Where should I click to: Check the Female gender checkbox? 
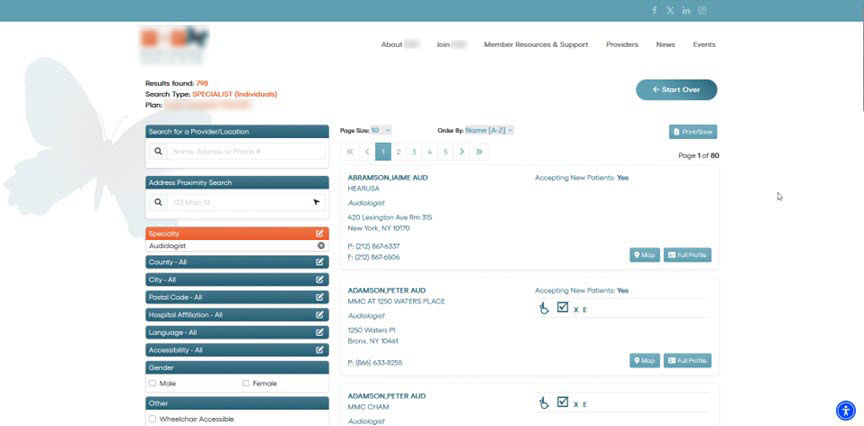pyautogui.click(x=246, y=383)
